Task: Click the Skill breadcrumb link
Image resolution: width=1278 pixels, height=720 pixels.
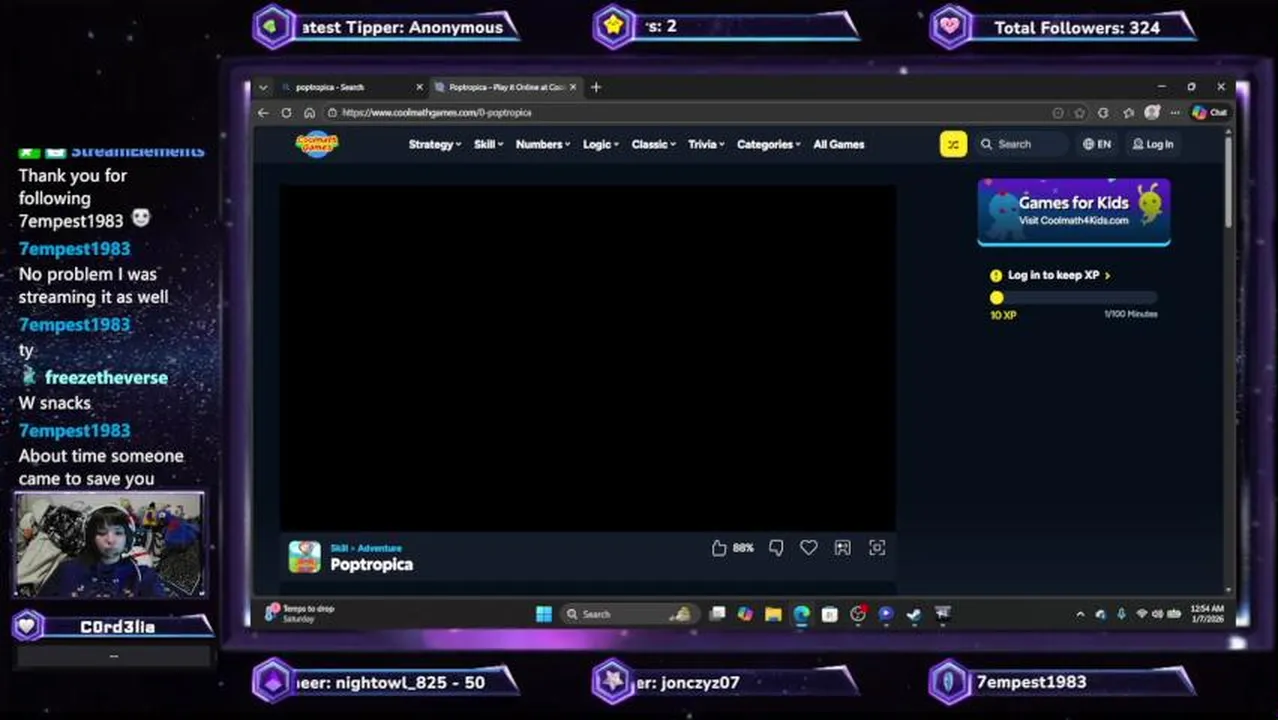Action: pyautogui.click(x=340, y=548)
